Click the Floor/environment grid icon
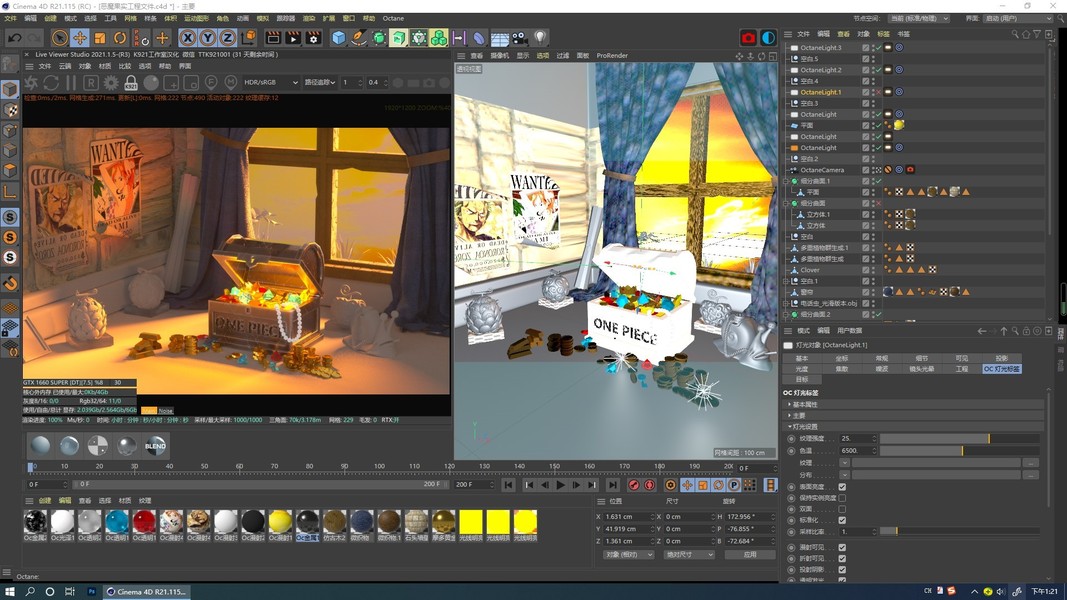The image size is (1067, 600). [499, 39]
